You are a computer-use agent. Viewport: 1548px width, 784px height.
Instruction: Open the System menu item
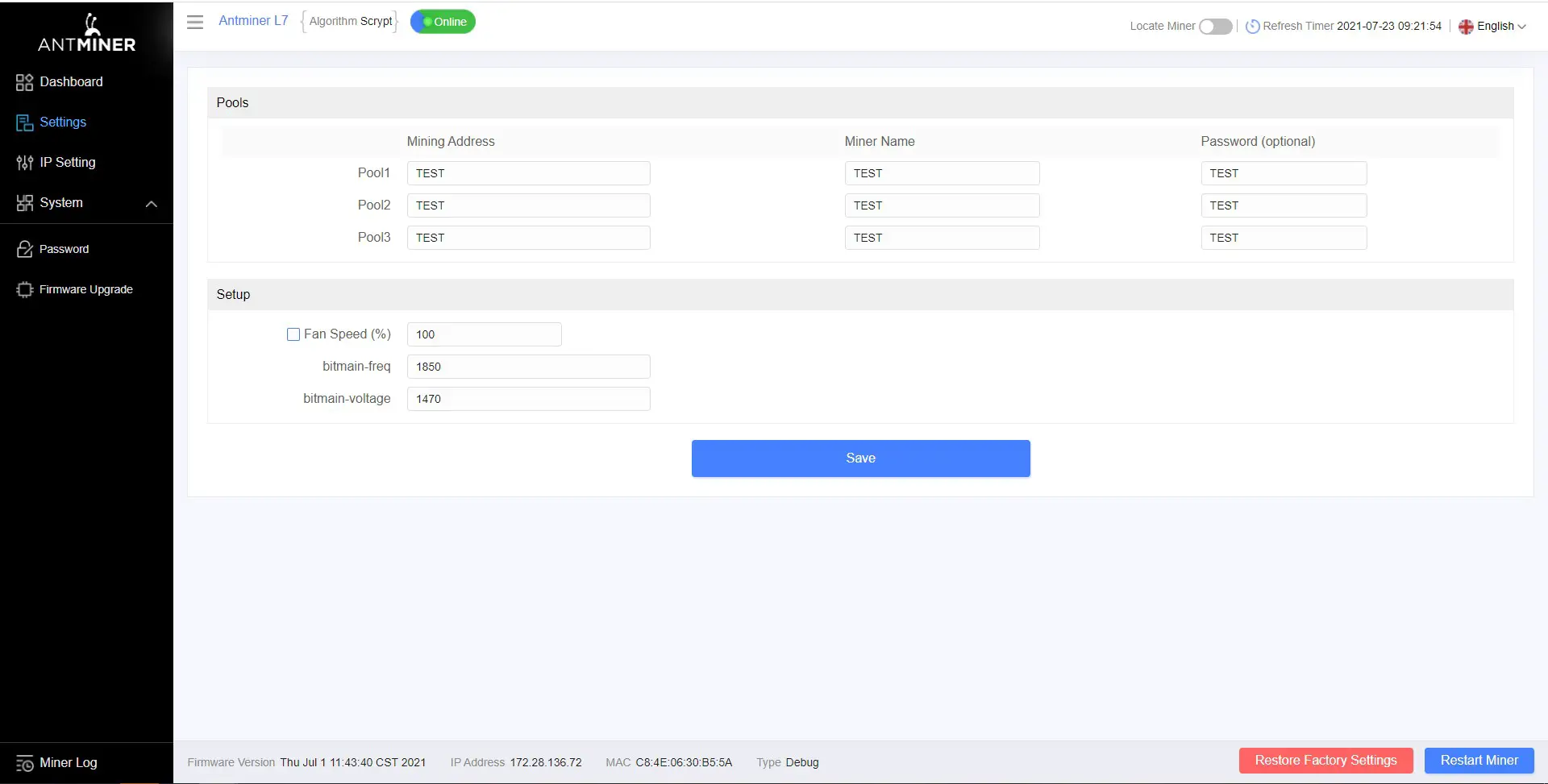coord(61,203)
